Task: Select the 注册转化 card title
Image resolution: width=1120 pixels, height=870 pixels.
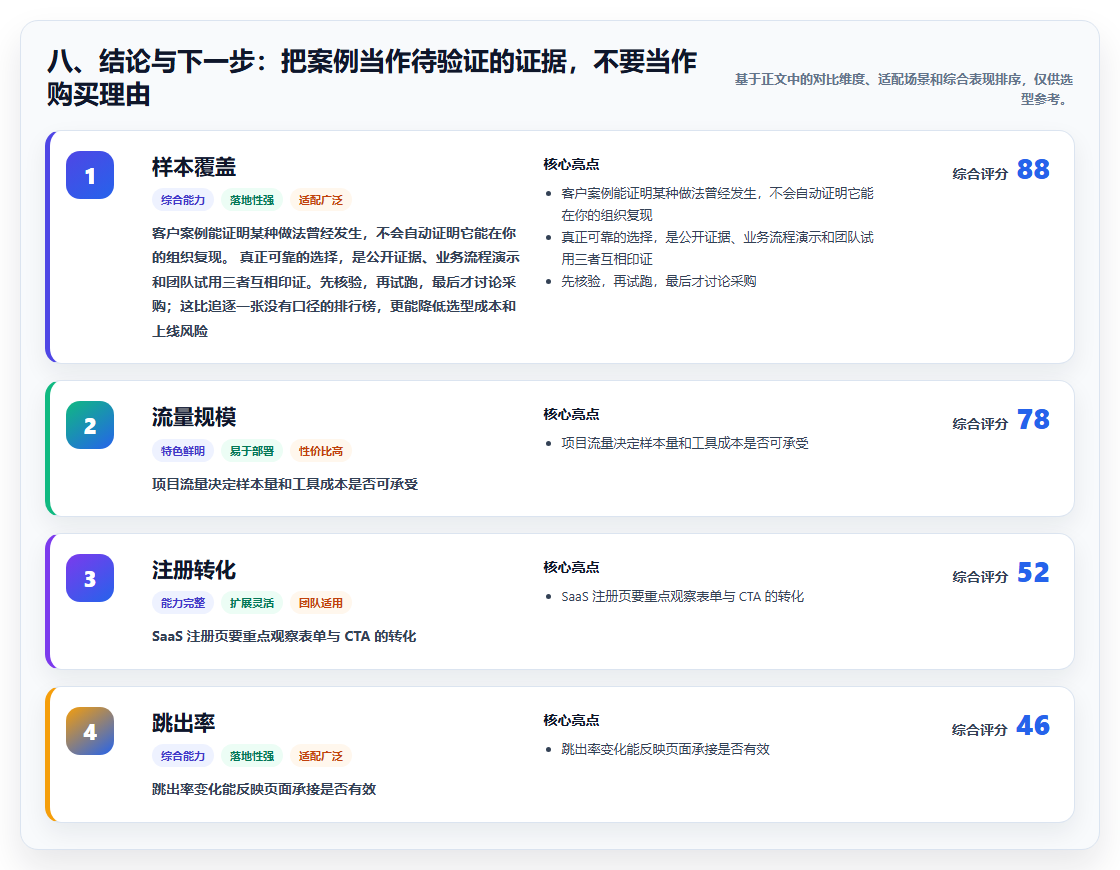Action: 194,570
